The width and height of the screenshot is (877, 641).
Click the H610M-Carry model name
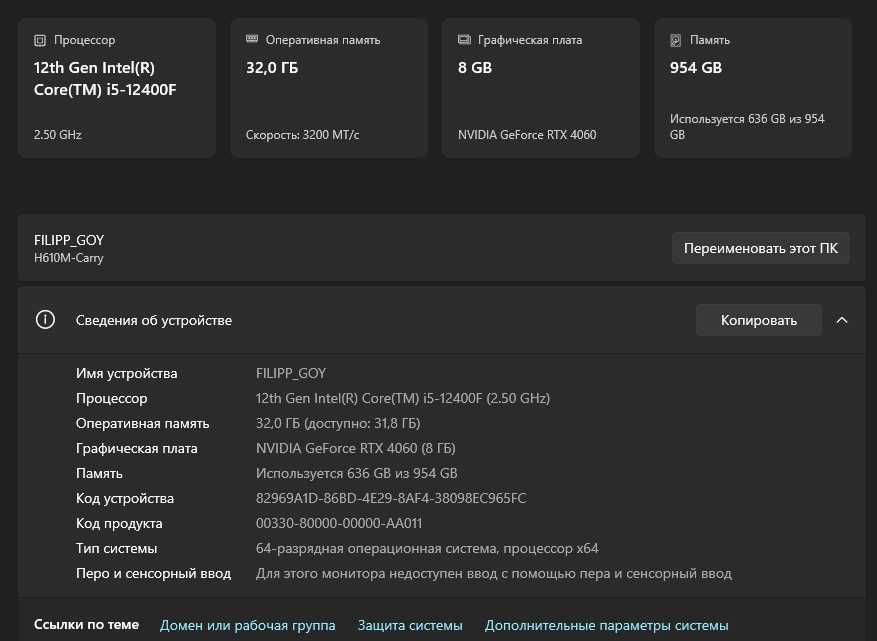(69, 258)
